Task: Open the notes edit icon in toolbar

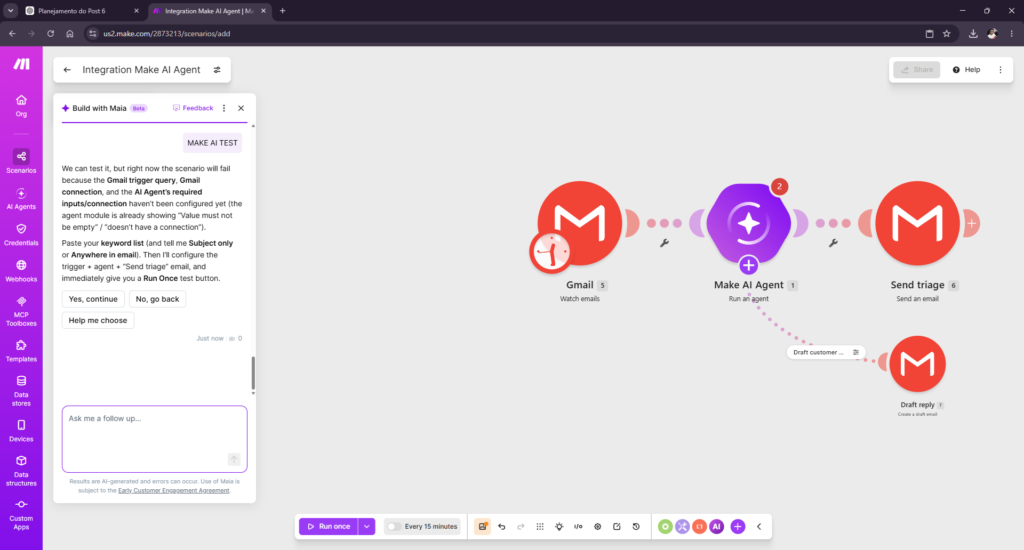Action: pyautogui.click(x=616, y=526)
